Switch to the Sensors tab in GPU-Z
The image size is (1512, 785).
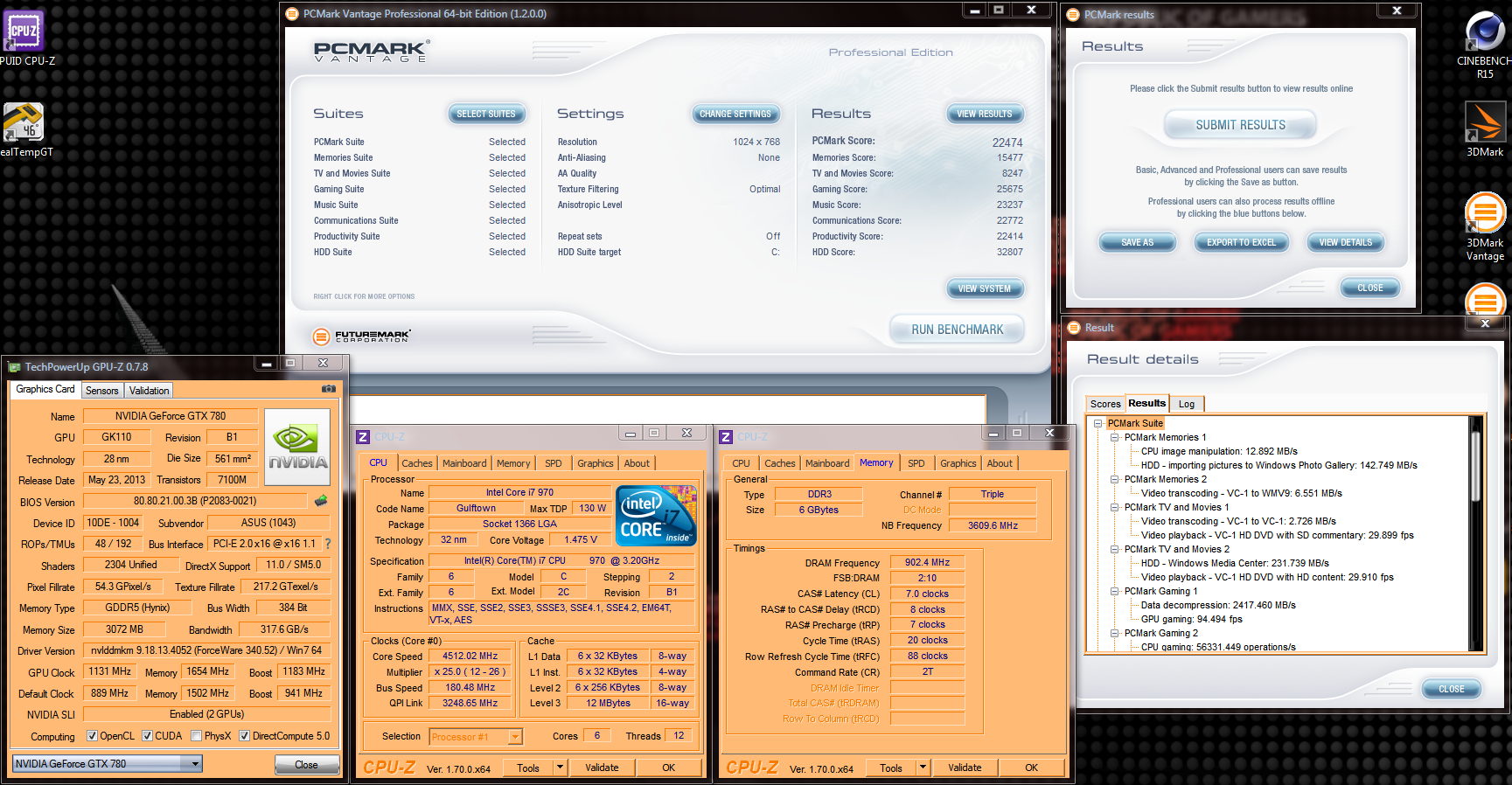[x=101, y=391]
